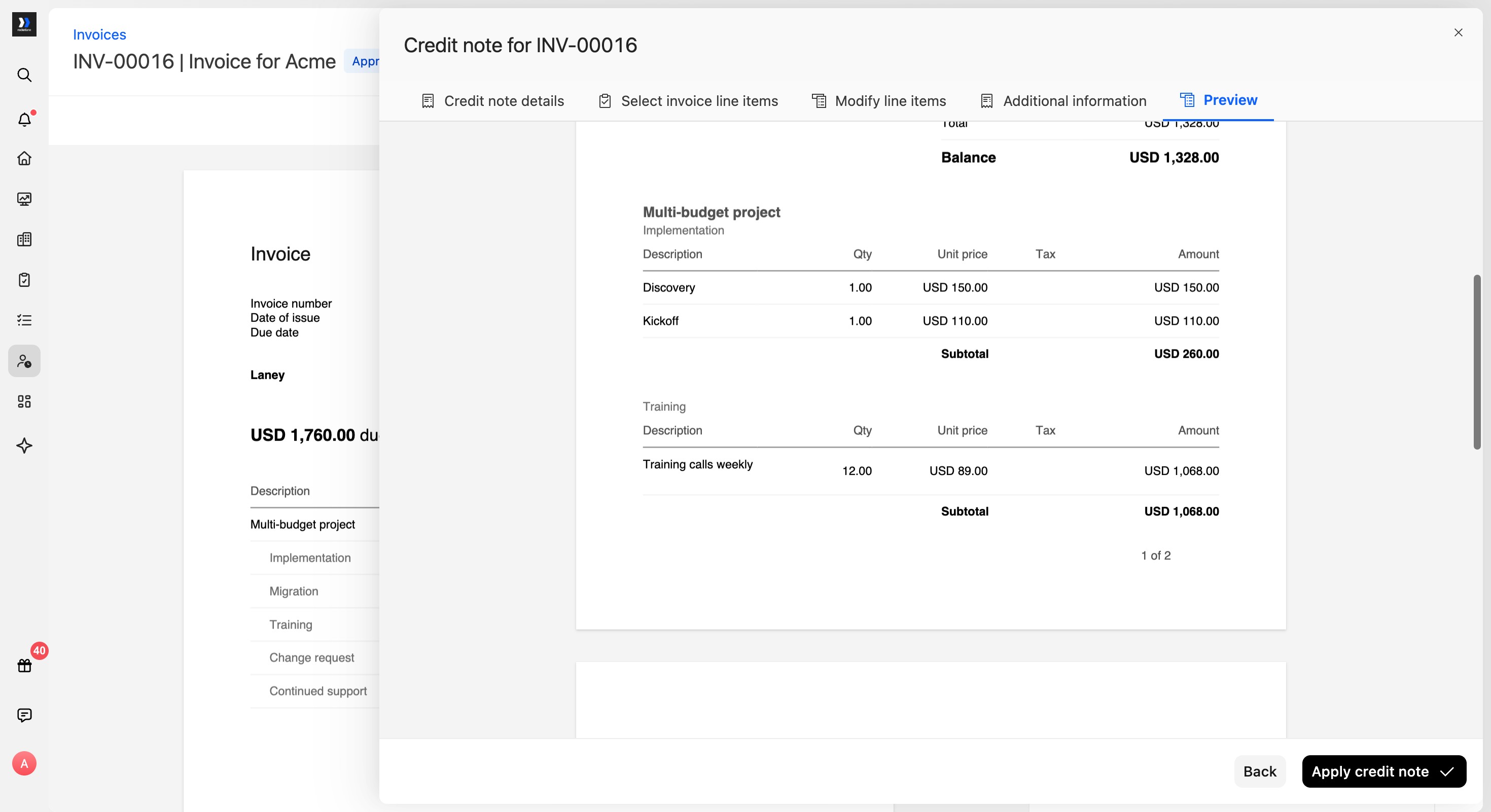Click the app logo at top left
The height and width of the screenshot is (812, 1491).
24,24
